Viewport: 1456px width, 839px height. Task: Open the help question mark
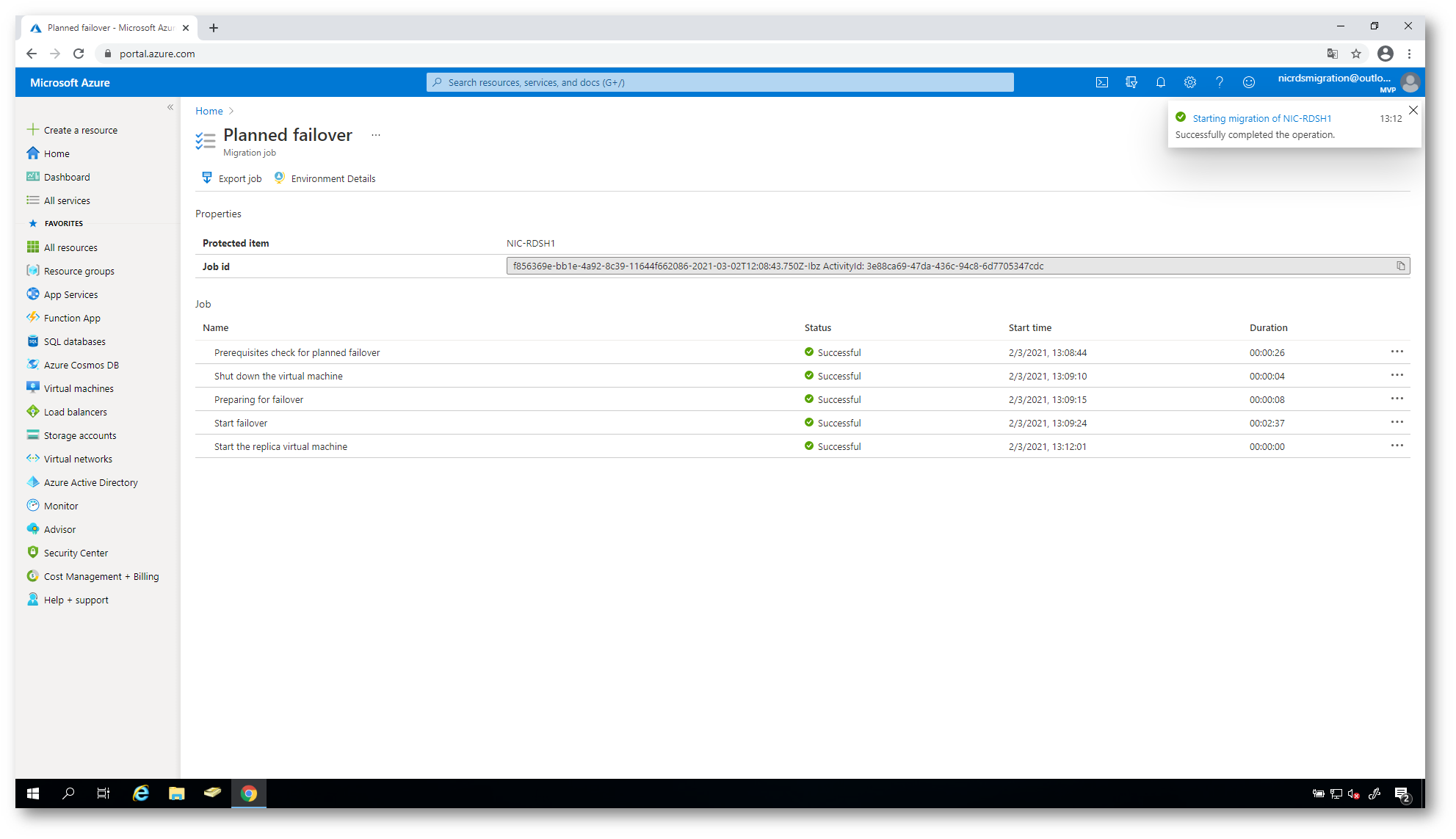pos(1220,82)
